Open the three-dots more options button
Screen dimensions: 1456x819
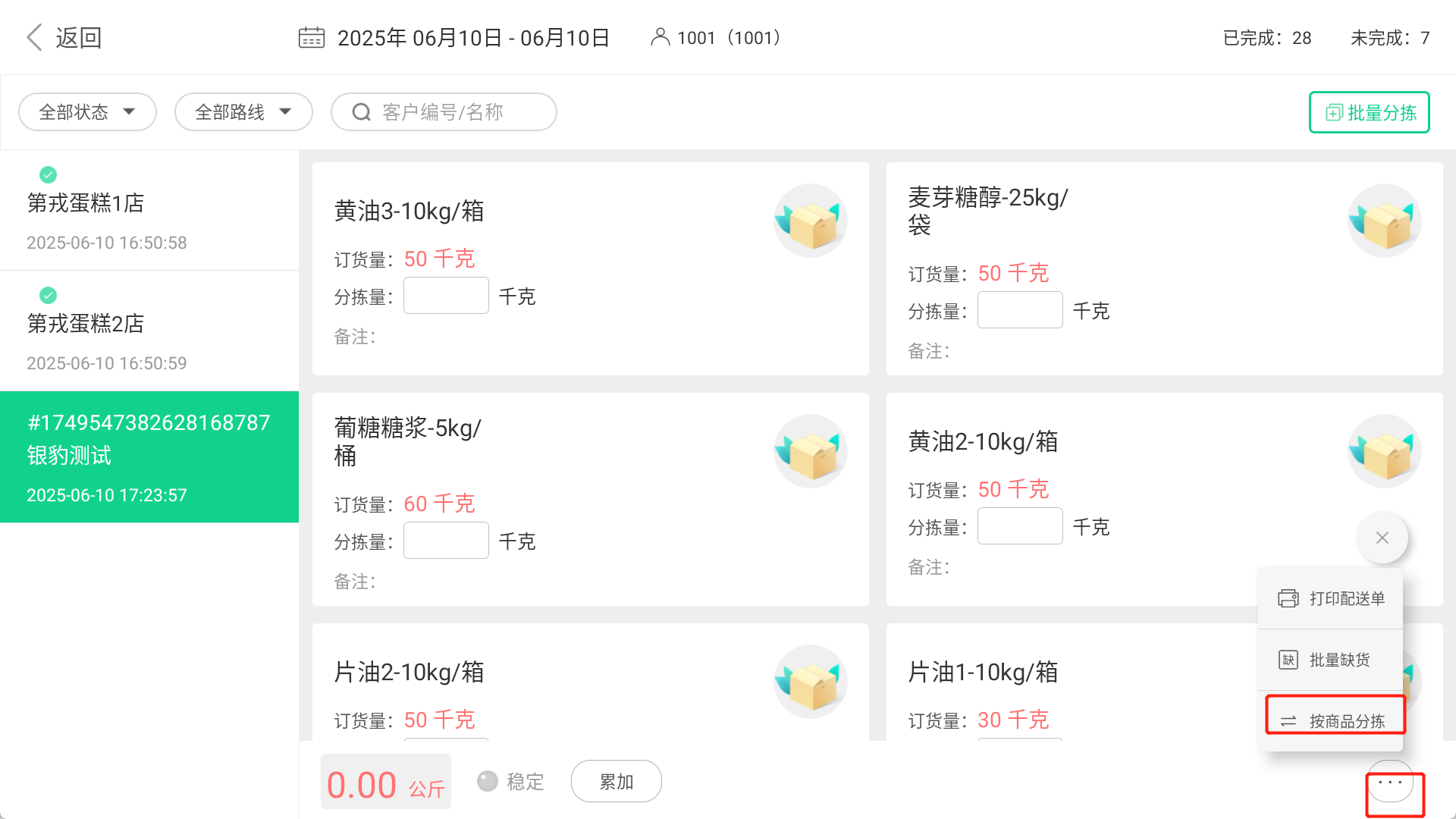pyautogui.click(x=1390, y=782)
